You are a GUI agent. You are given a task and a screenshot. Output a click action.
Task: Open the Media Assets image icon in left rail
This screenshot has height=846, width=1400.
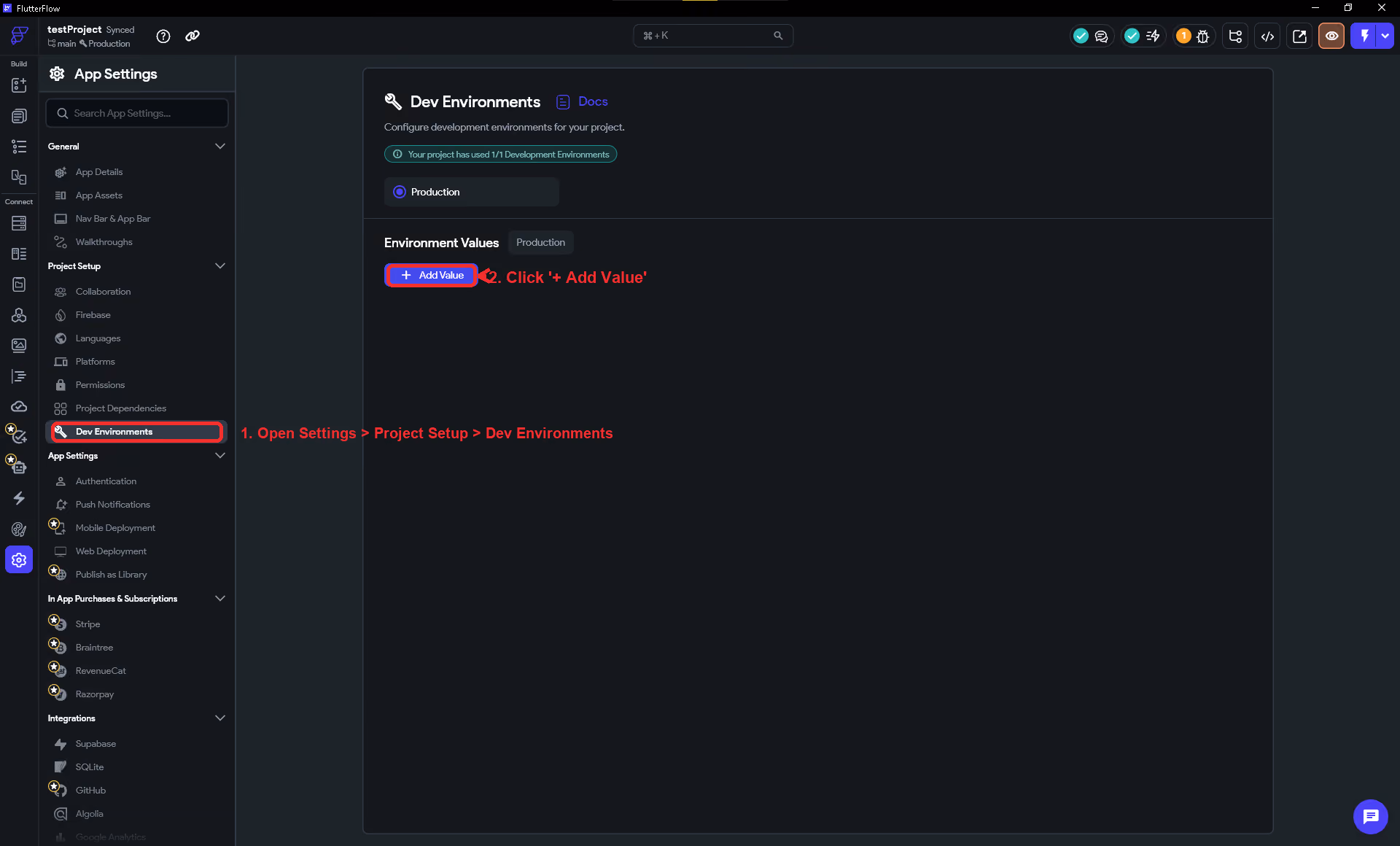[19, 345]
